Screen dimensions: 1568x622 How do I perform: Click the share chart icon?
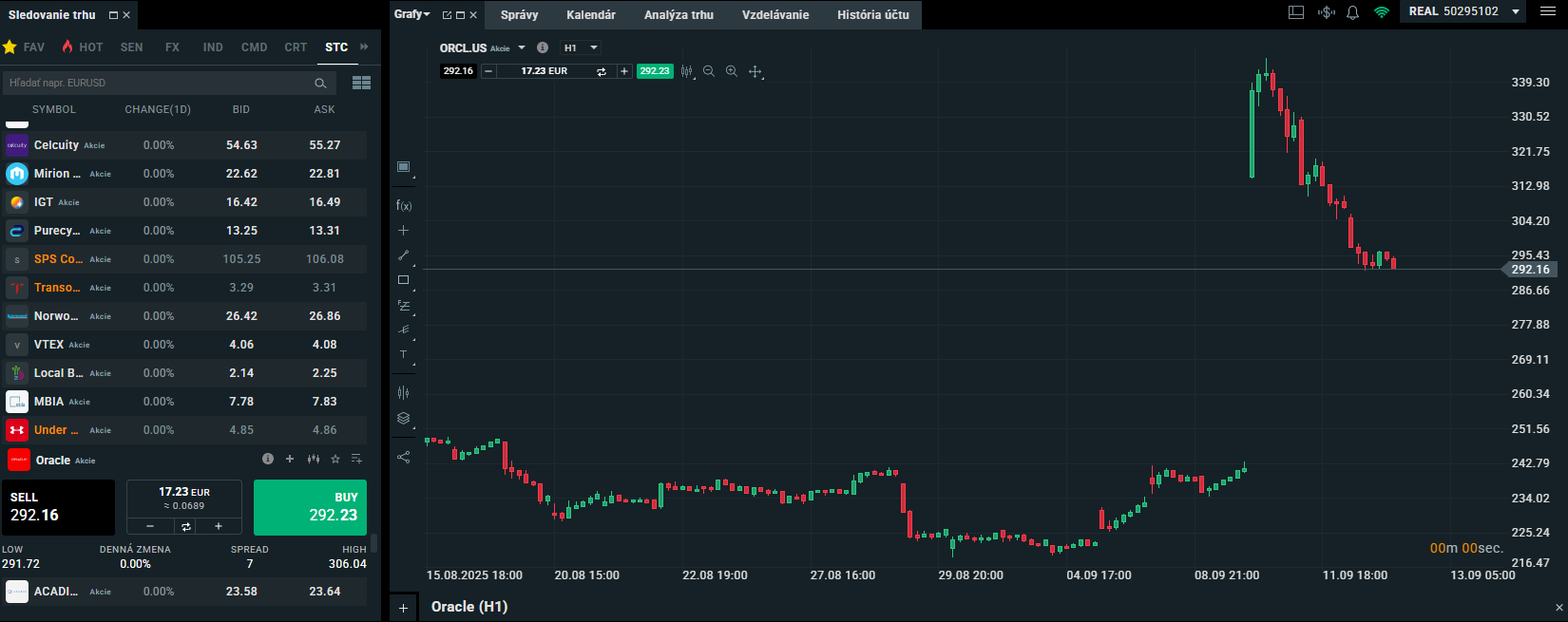pos(404,457)
